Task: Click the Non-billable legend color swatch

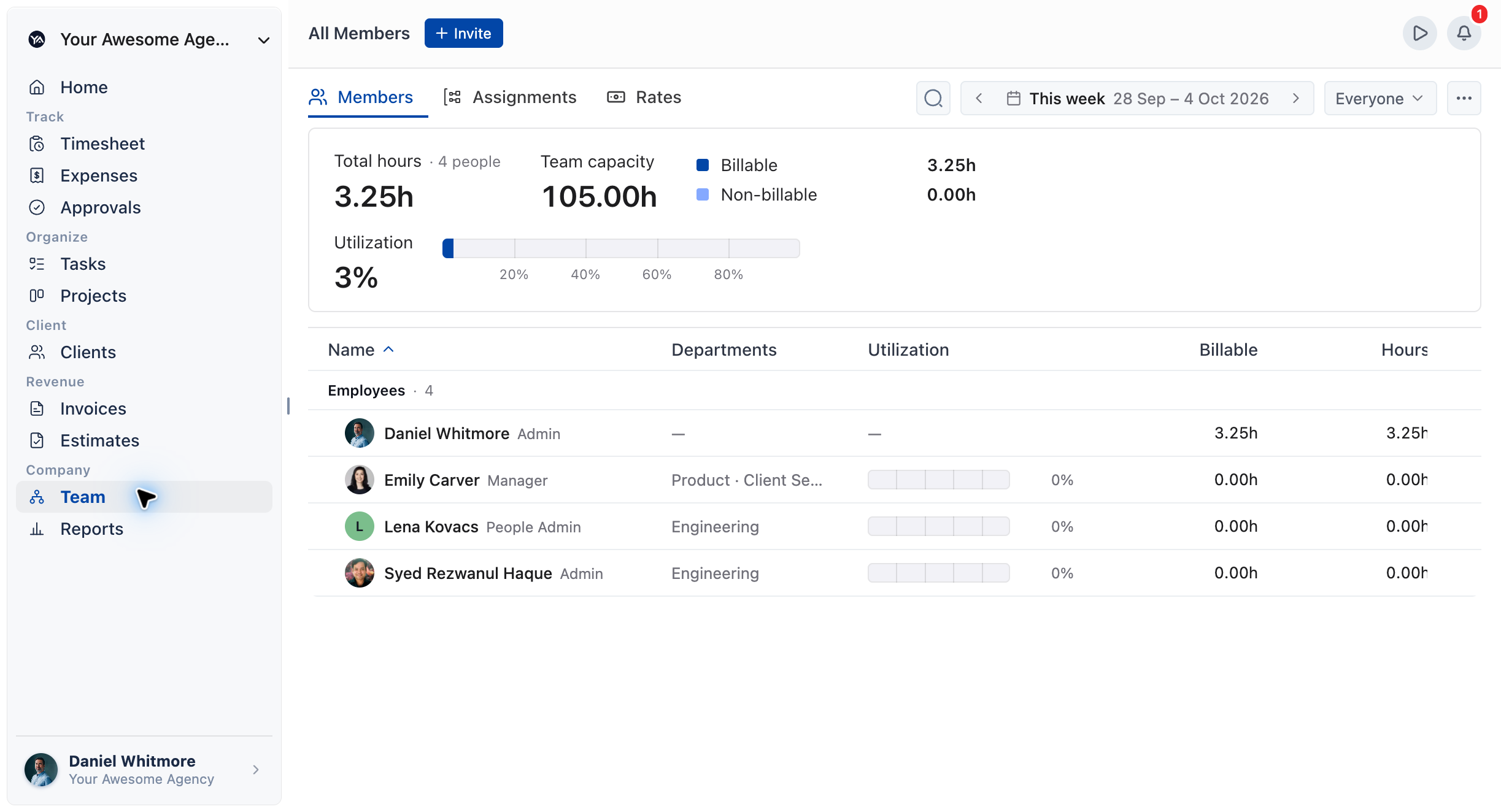Action: [x=703, y=194]
